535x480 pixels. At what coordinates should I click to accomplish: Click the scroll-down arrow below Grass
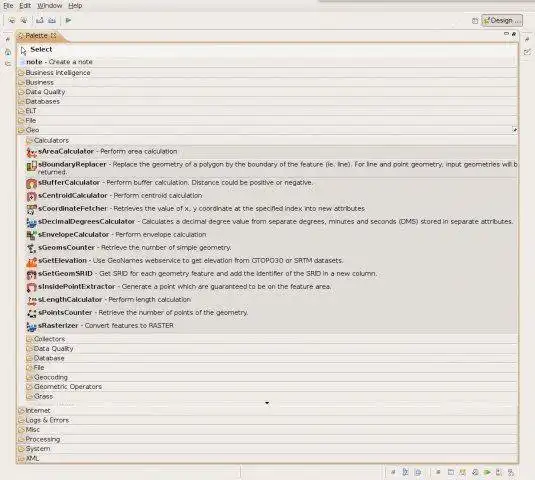(267, 403)
